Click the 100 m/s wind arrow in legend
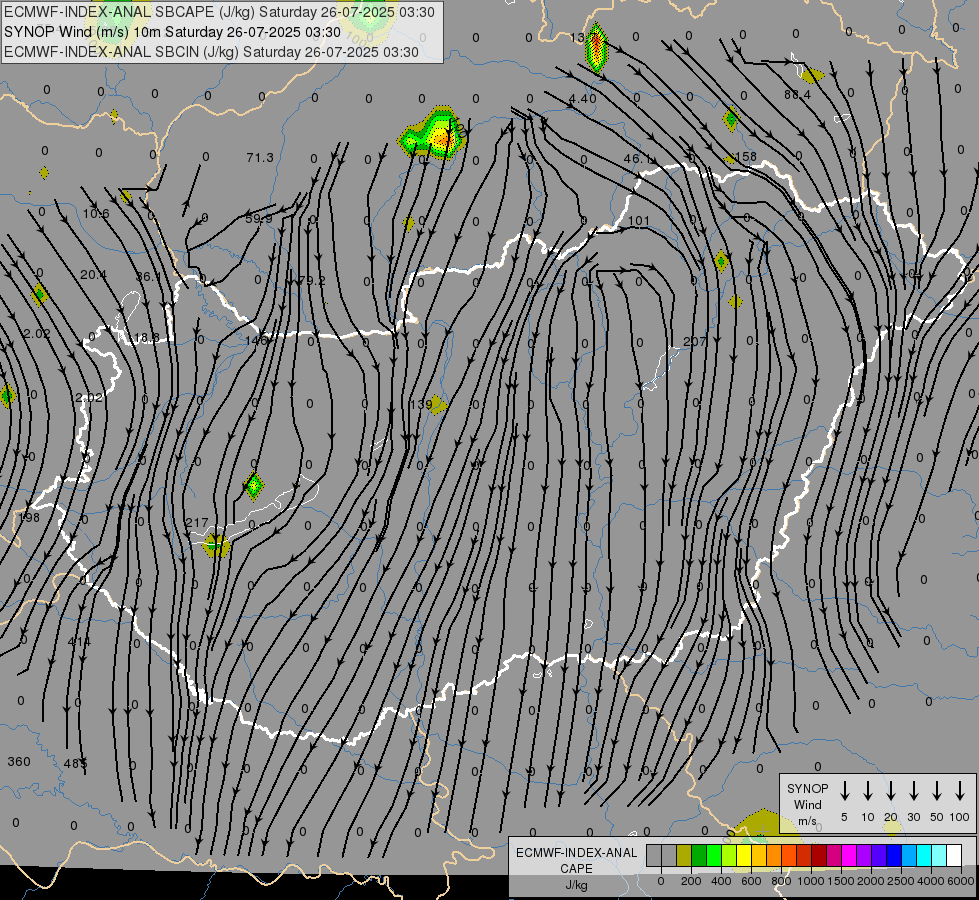Viewport: 979px width, 900px height. pyautogui.click(x=960, y=791)
